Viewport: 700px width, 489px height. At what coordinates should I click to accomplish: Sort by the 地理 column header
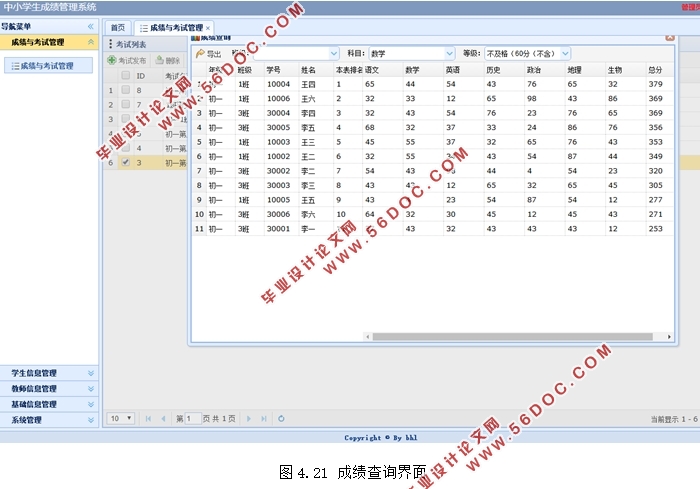[x=585, y=70]
